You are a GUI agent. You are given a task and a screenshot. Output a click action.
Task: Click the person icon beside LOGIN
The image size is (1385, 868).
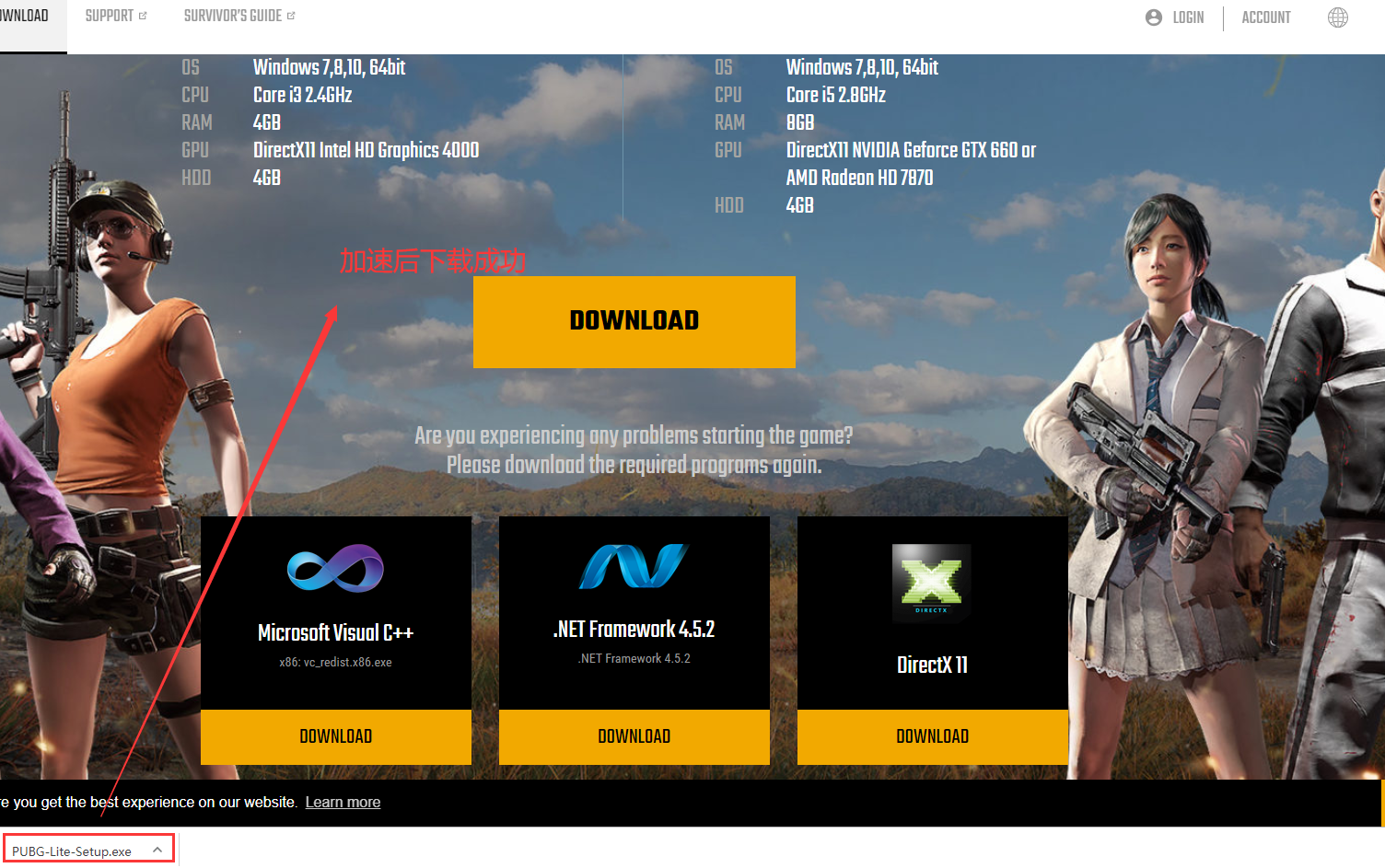click(1152, 17)
